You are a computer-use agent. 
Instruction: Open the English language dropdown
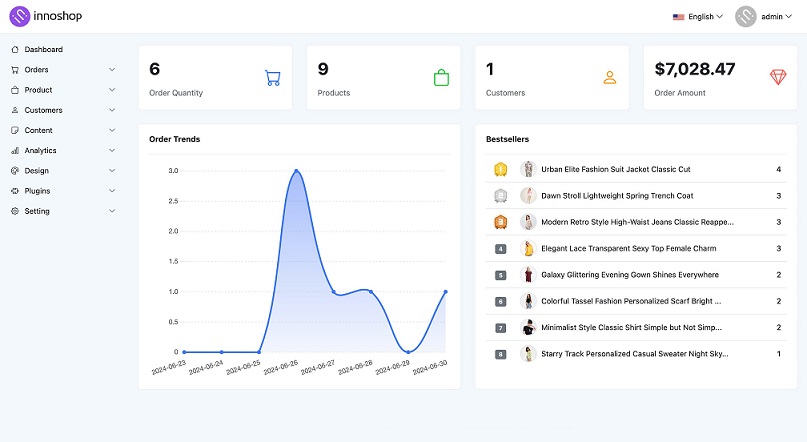697,17
